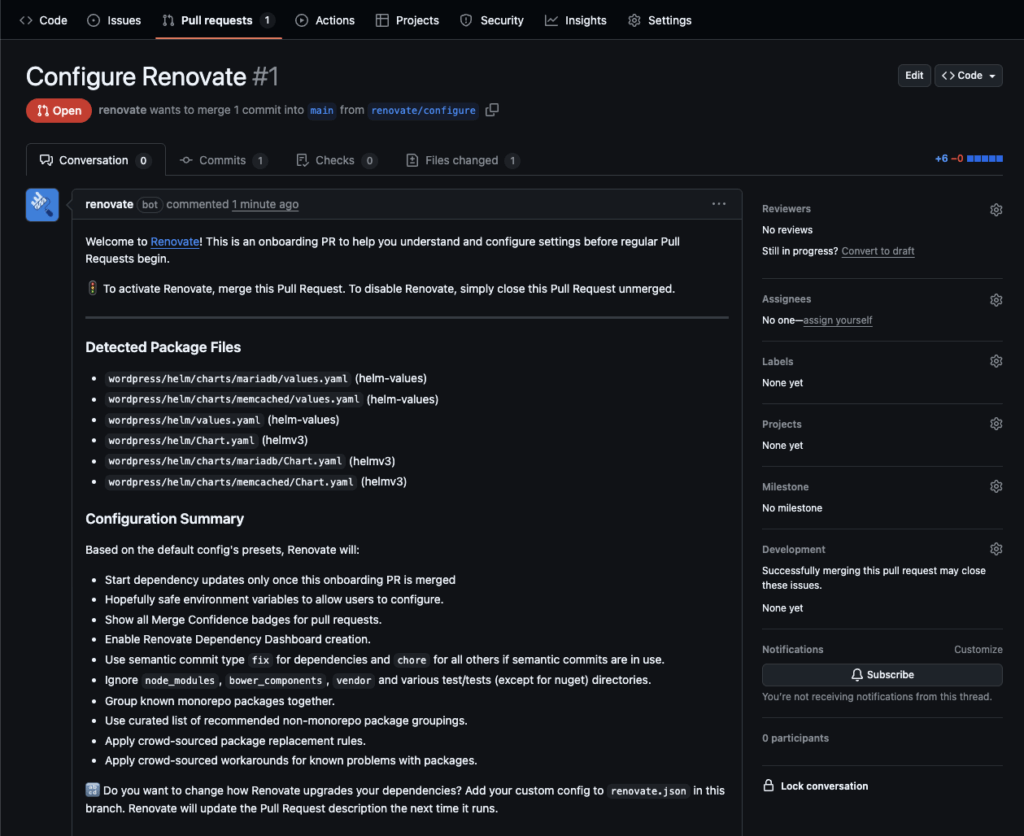
Task: View the Insights tab
Action: click(576, 20)
